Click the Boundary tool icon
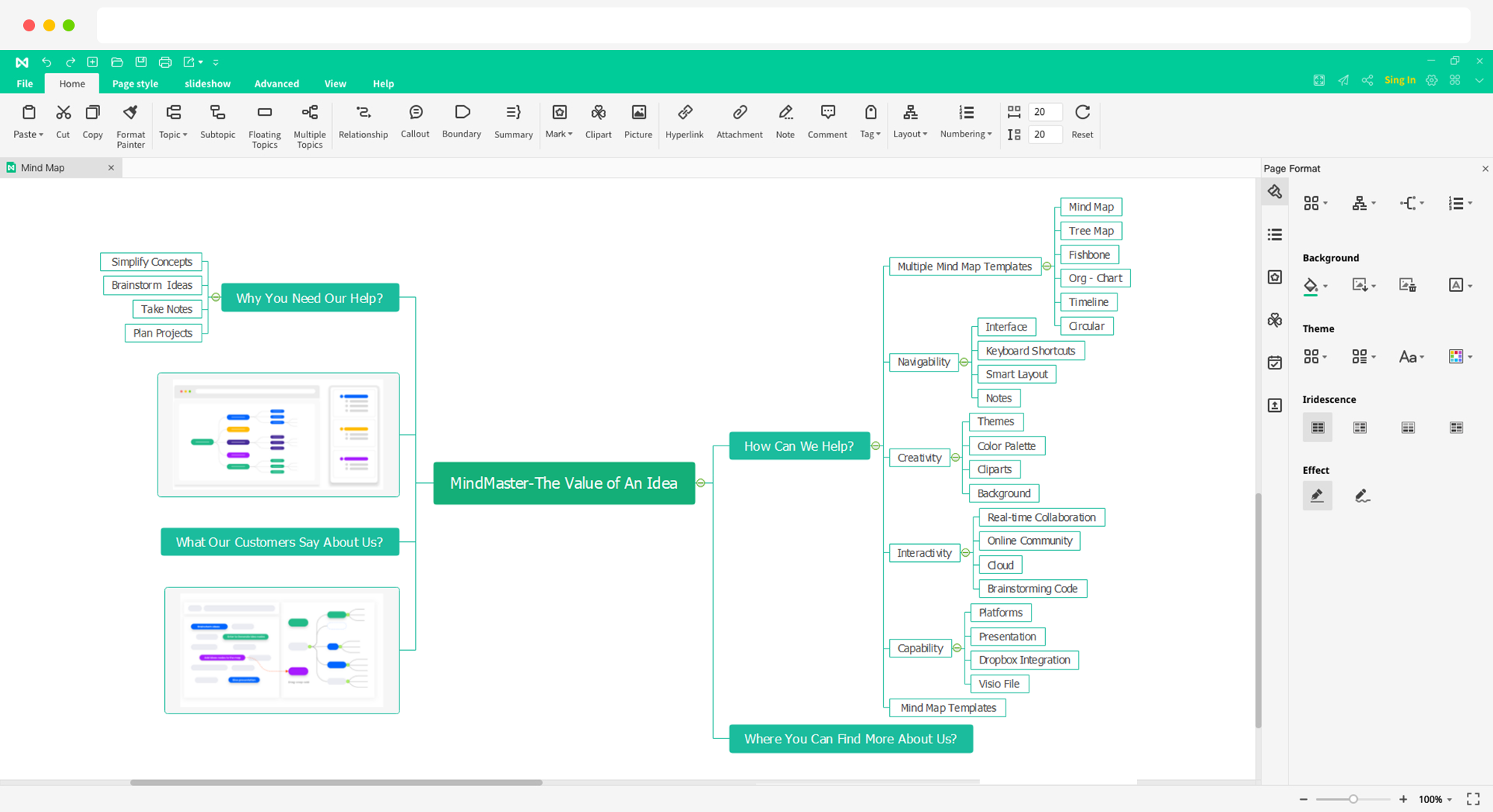Image resolution: width=1493 pixels, height=812 pixels. coord(461,113)
